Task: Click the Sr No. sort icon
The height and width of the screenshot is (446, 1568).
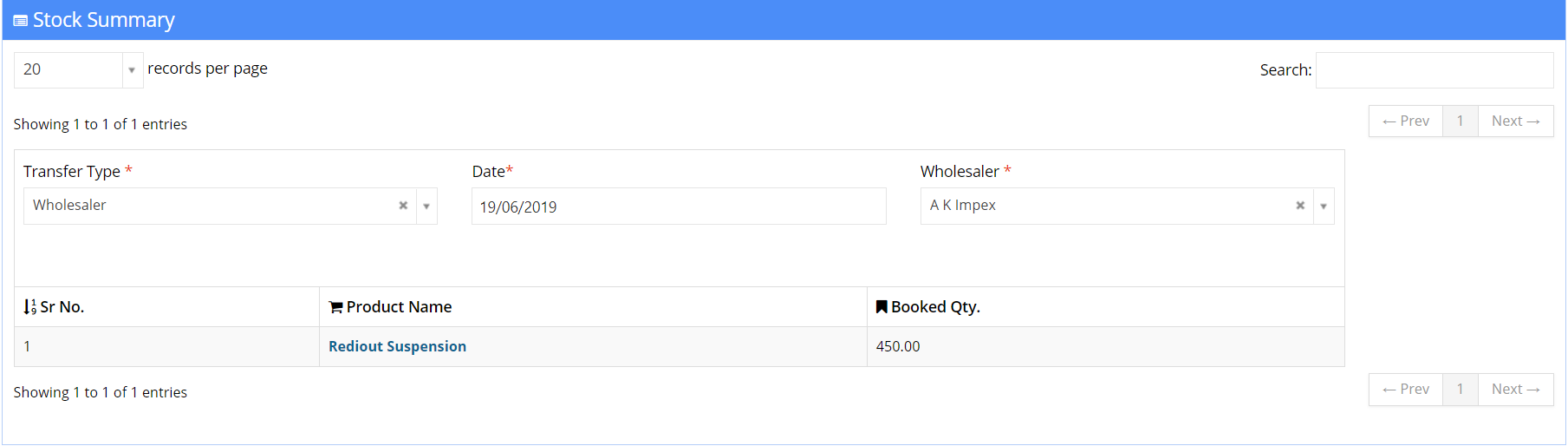Action: click(29, 307)
